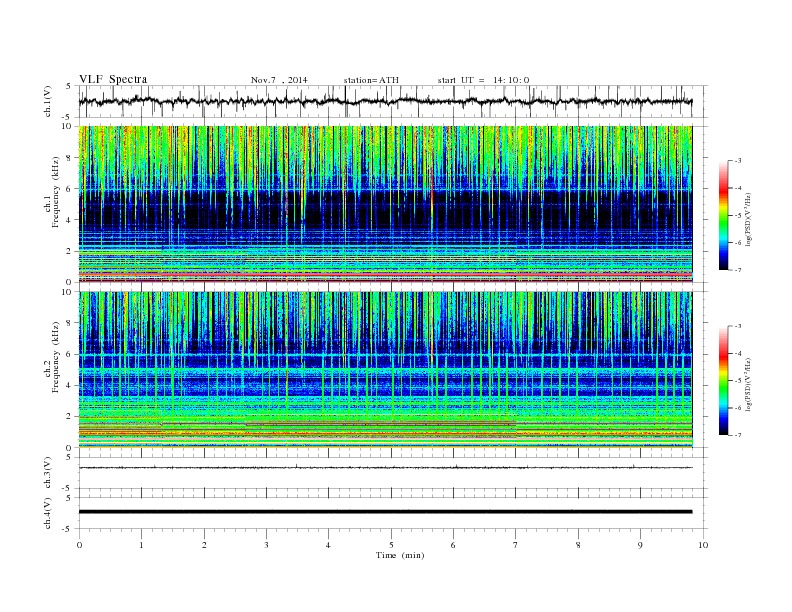792x612 pixels.
Task: Click the 'station=ATH' label
Action: (371, 80)
